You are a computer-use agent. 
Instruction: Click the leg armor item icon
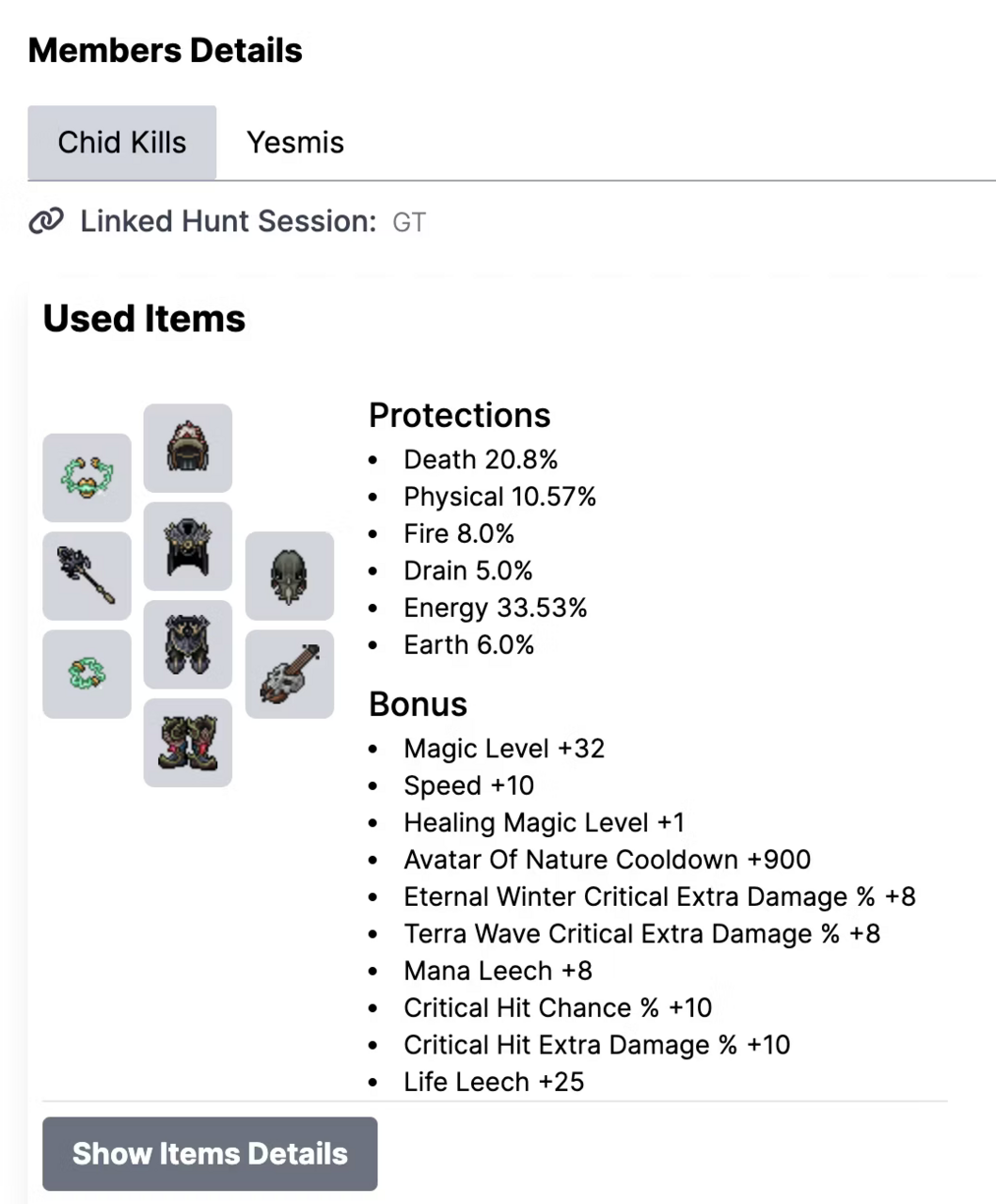[x=188, y=644]
